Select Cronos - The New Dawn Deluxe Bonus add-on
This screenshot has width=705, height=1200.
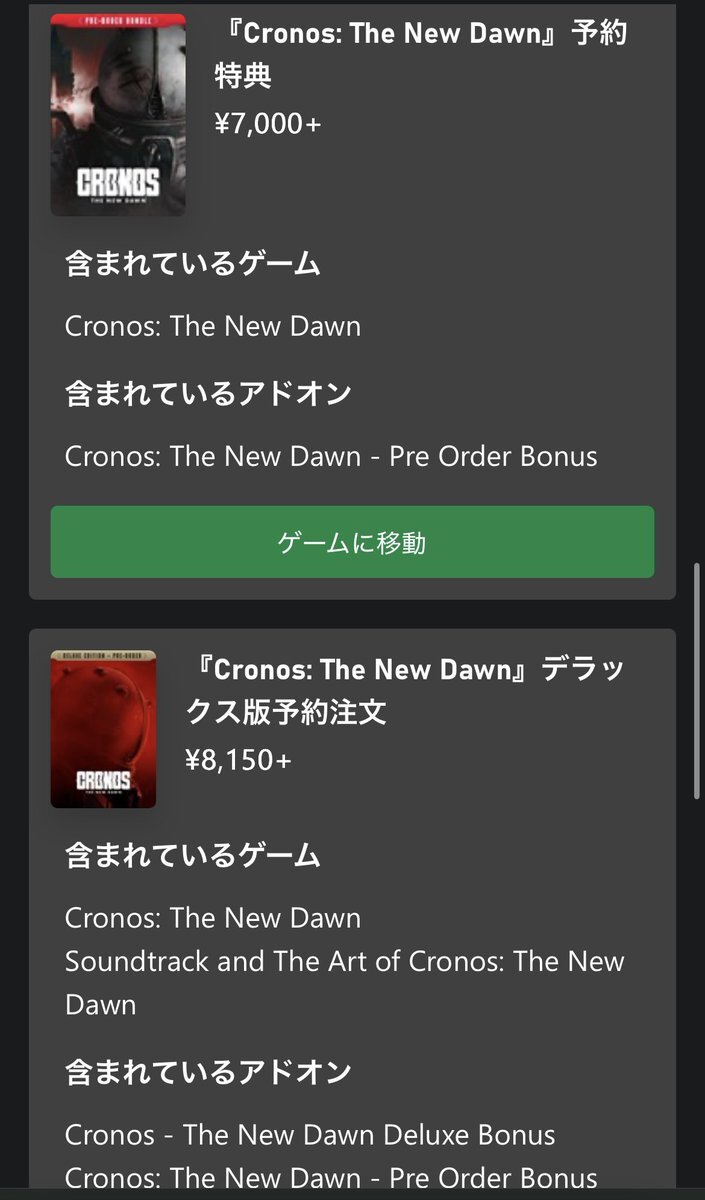pos(310,1135)
